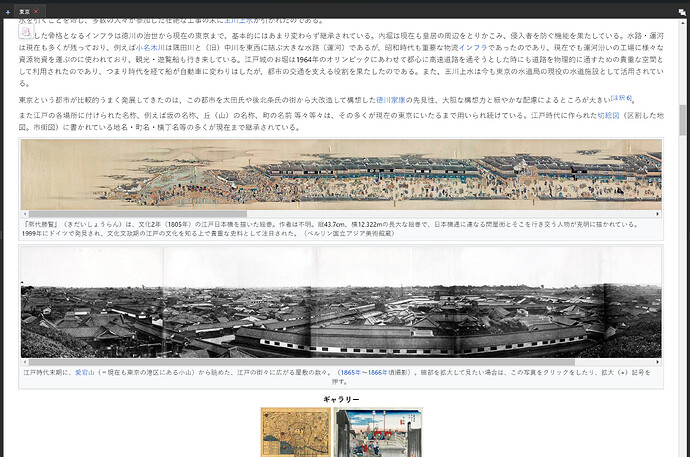Open the ukiyo-e street print gallery thumbnail
The image size is (690, 457).
[x=378, y=432]
